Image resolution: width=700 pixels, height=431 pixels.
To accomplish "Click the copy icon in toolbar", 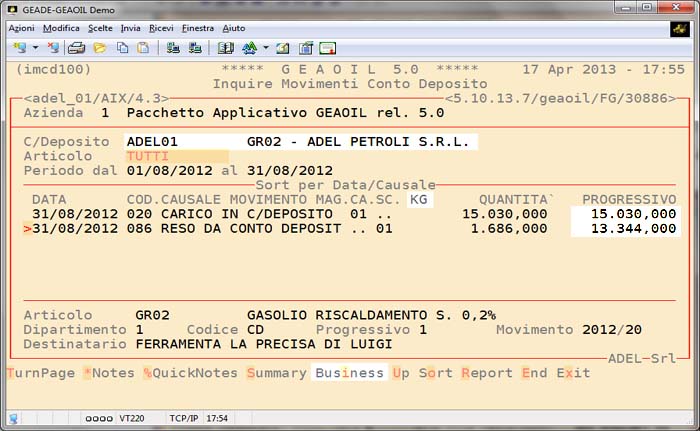I will pos(121,47).
